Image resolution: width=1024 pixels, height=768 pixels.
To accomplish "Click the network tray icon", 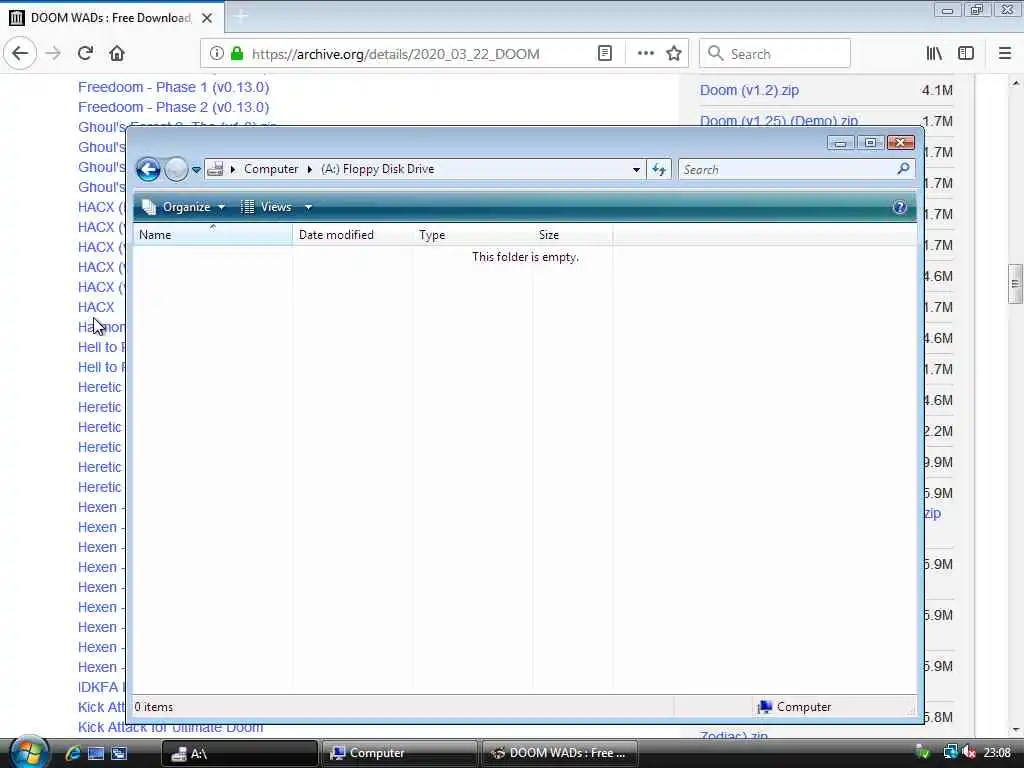I will click(x=950, y=753).
